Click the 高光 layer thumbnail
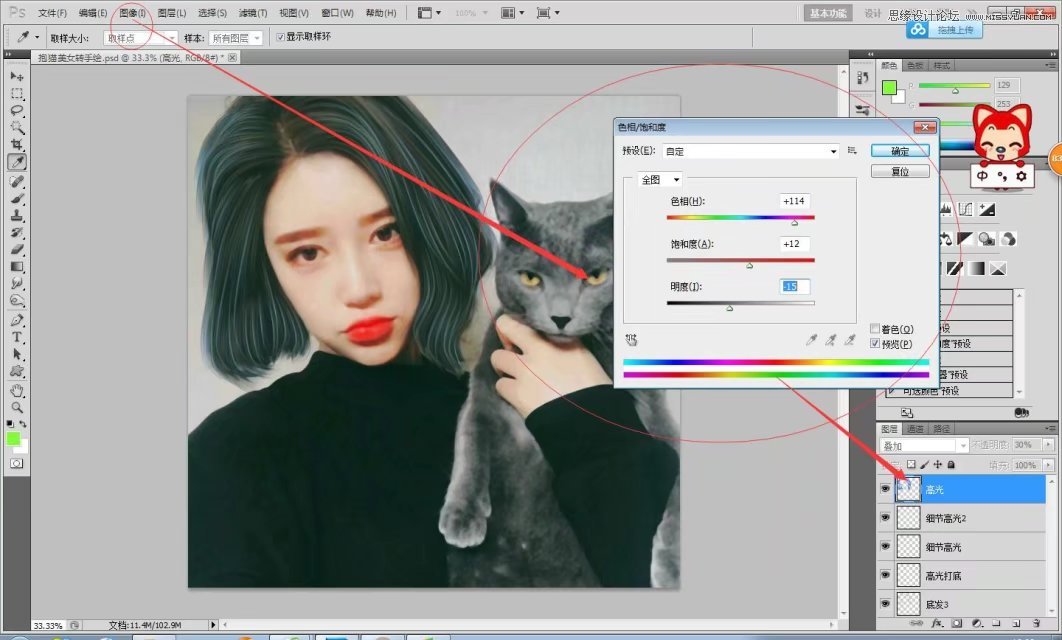The image size is (1062, 640). point(908,489)
